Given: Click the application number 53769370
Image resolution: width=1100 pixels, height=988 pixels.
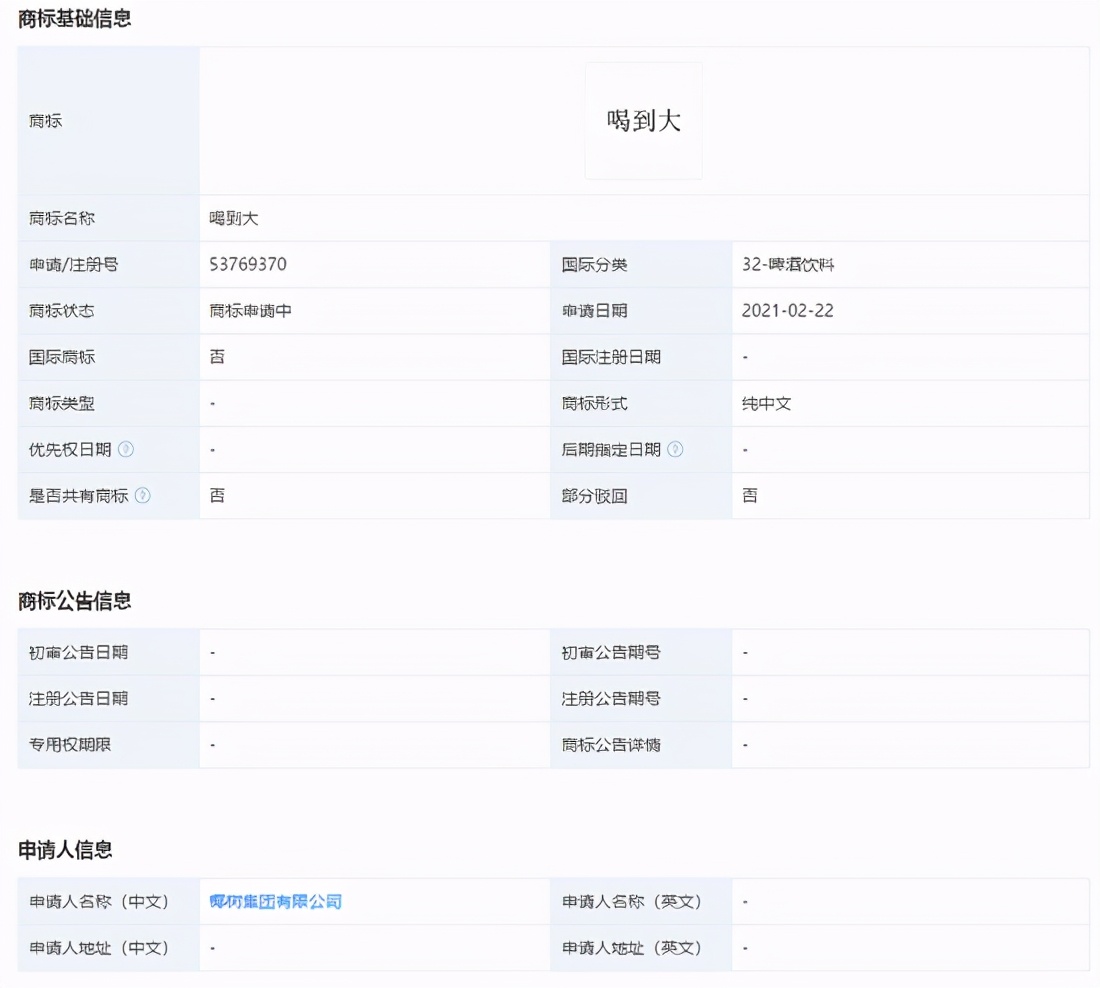Looking at the screenshot, I should 248,265.
